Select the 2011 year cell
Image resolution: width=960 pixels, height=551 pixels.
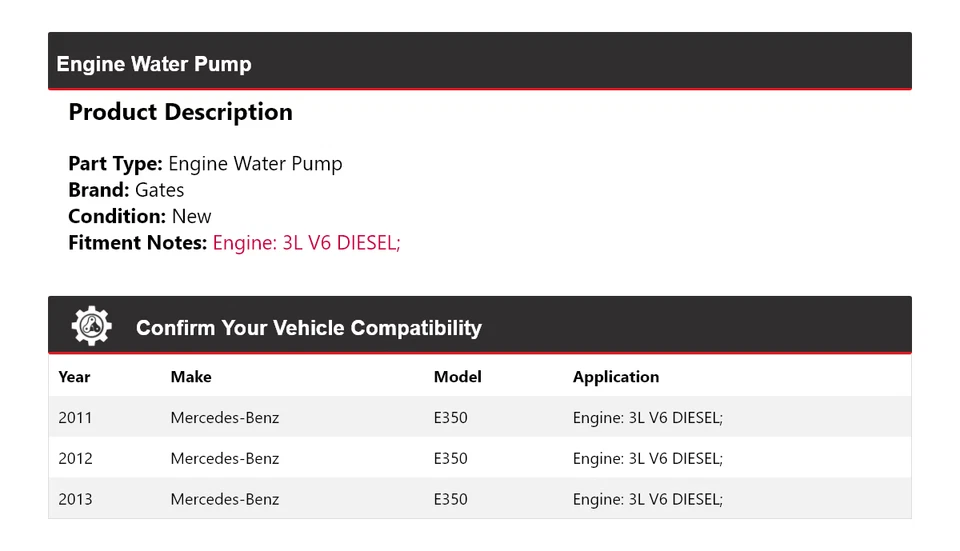(75, 418)
